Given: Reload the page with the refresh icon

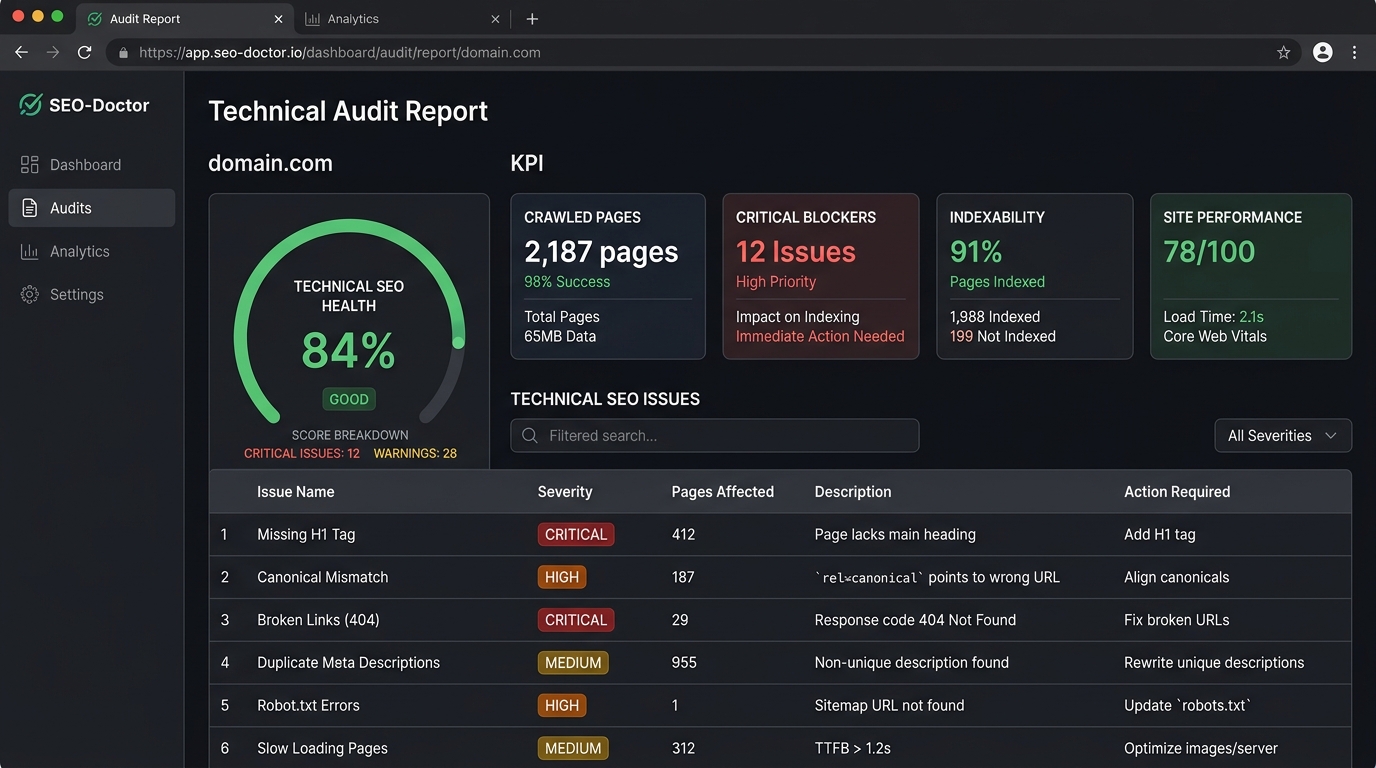Looking at the screenshot, I should click(85, 52).
